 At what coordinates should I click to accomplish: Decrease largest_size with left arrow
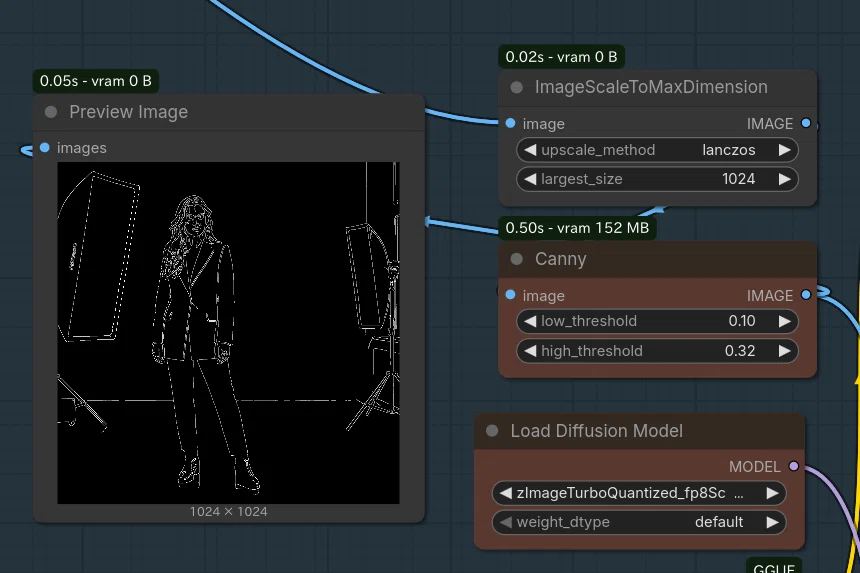point(530,179)
